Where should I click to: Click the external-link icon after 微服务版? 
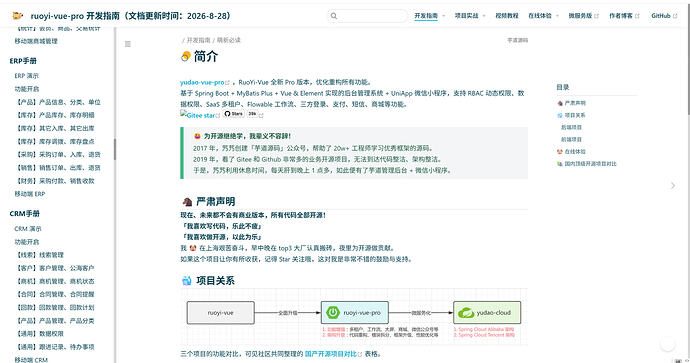tap(597, 16)
